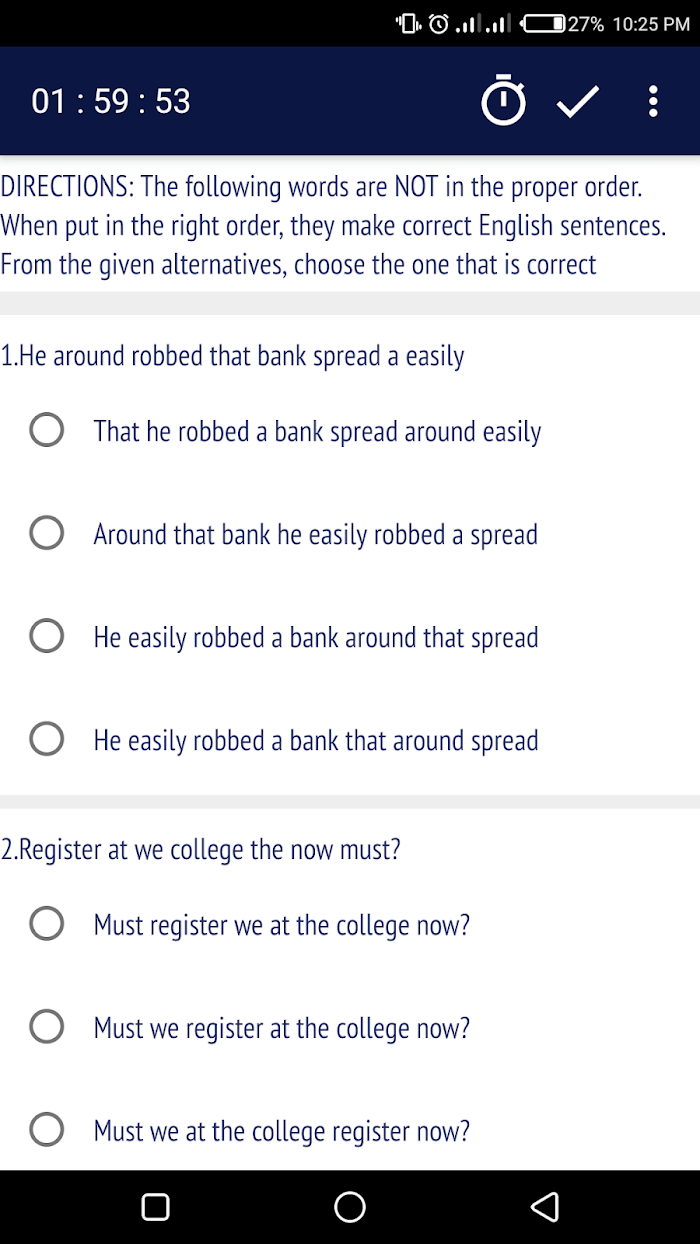This screenshot has height=1244, width=700.
Task: Tap the Android back navigation button
Action: click(x=544, y=1207)
